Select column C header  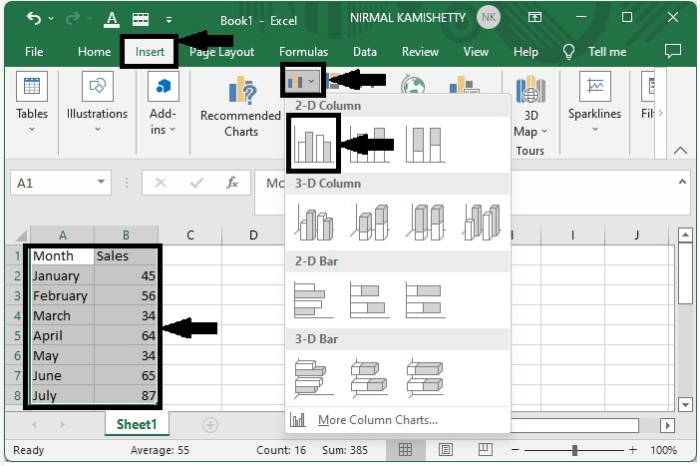click(190, 235)
